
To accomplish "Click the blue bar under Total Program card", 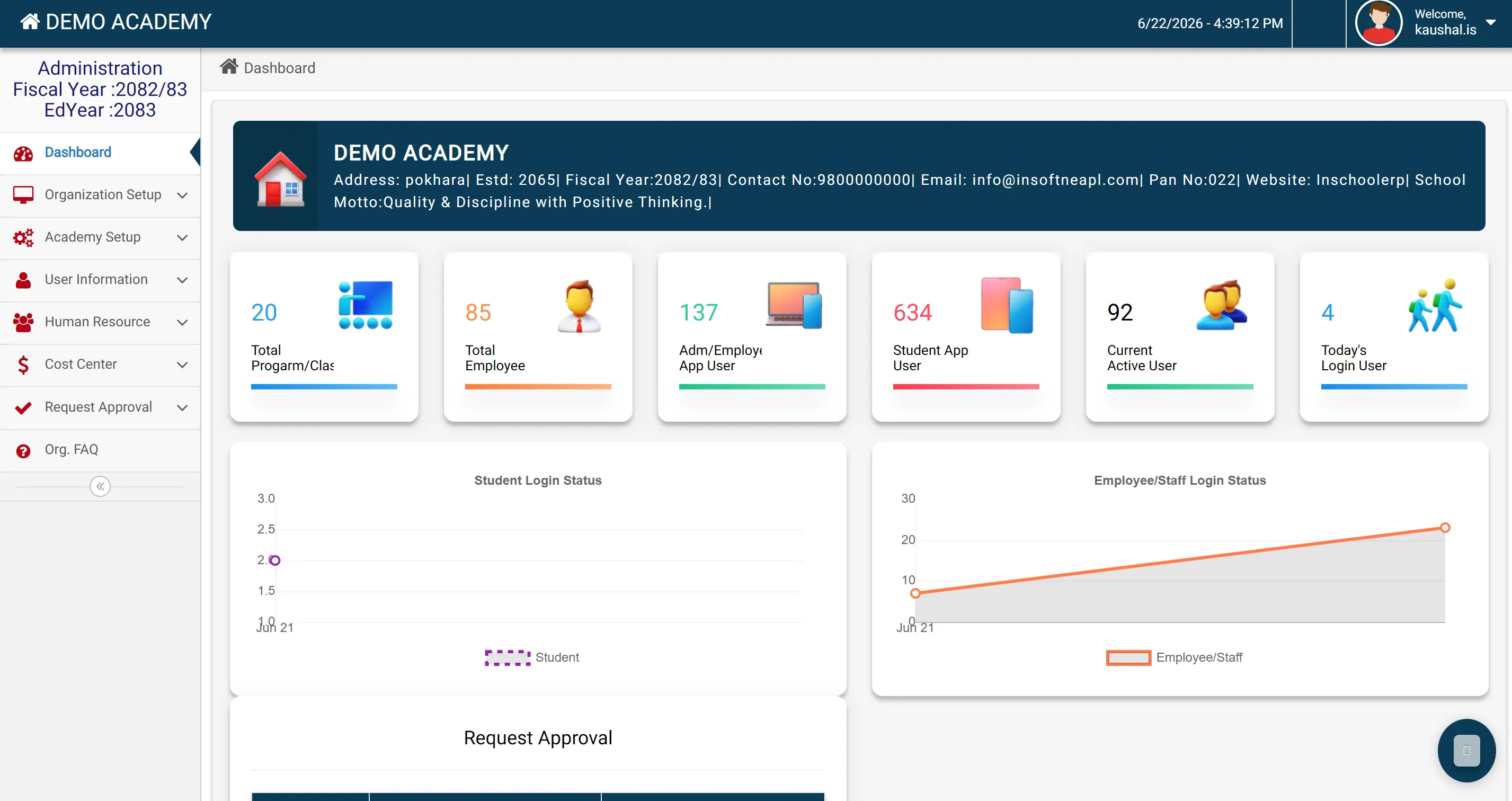I will pos(324,387).
